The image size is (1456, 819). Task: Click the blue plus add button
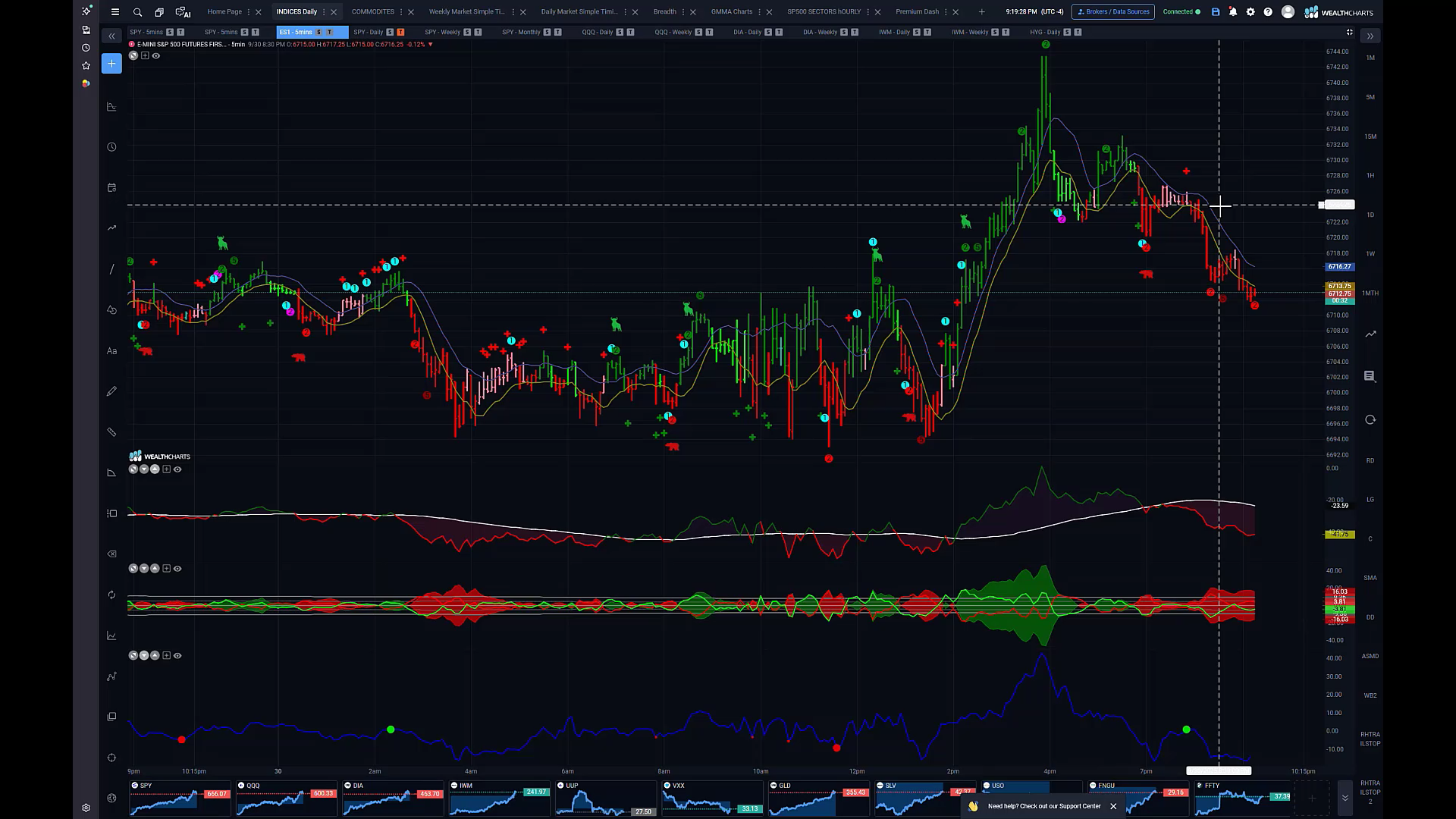pyautogui.click(x=111, y=64)
